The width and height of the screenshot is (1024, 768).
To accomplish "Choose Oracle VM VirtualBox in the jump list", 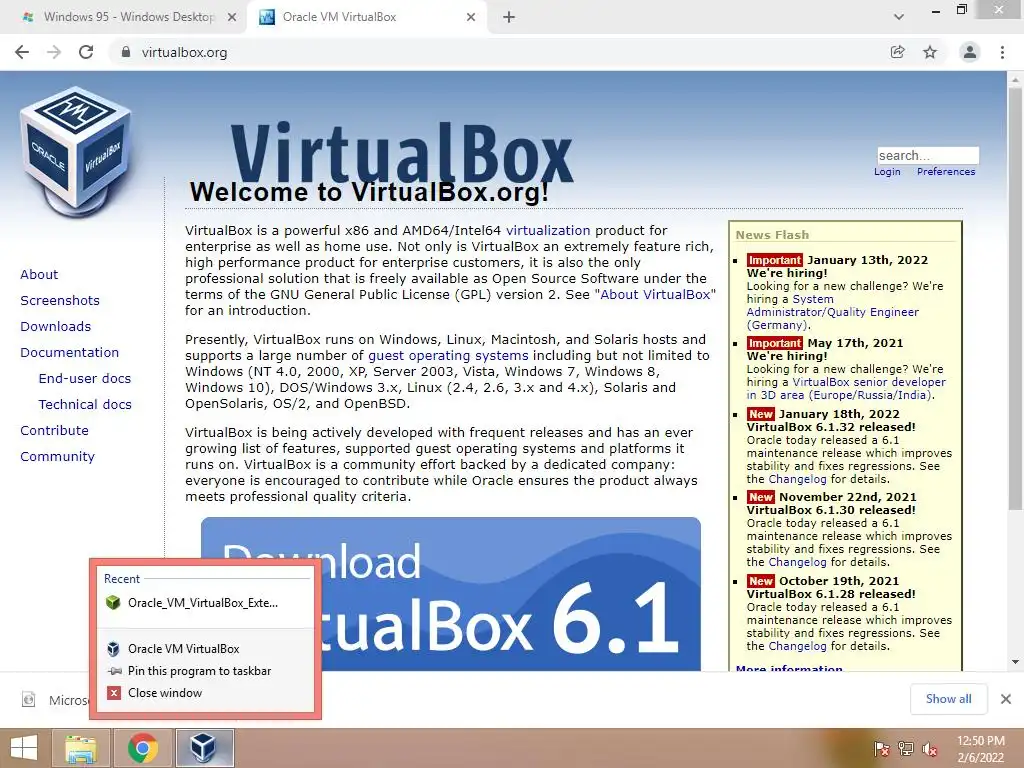I will click(204, 648).
